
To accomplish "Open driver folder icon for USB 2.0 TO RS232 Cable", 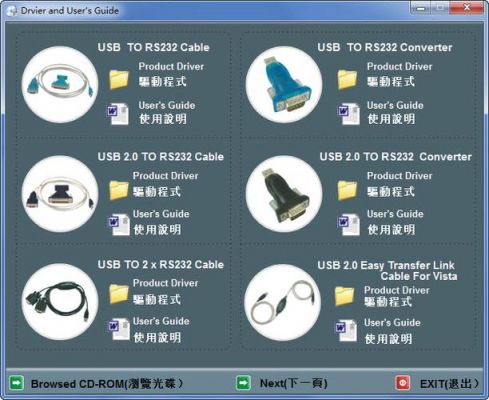I will (x=119, y=190).
